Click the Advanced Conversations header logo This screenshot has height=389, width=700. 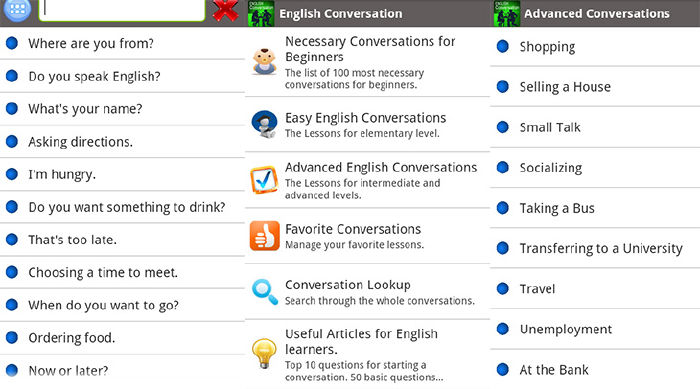pos(507,13)
